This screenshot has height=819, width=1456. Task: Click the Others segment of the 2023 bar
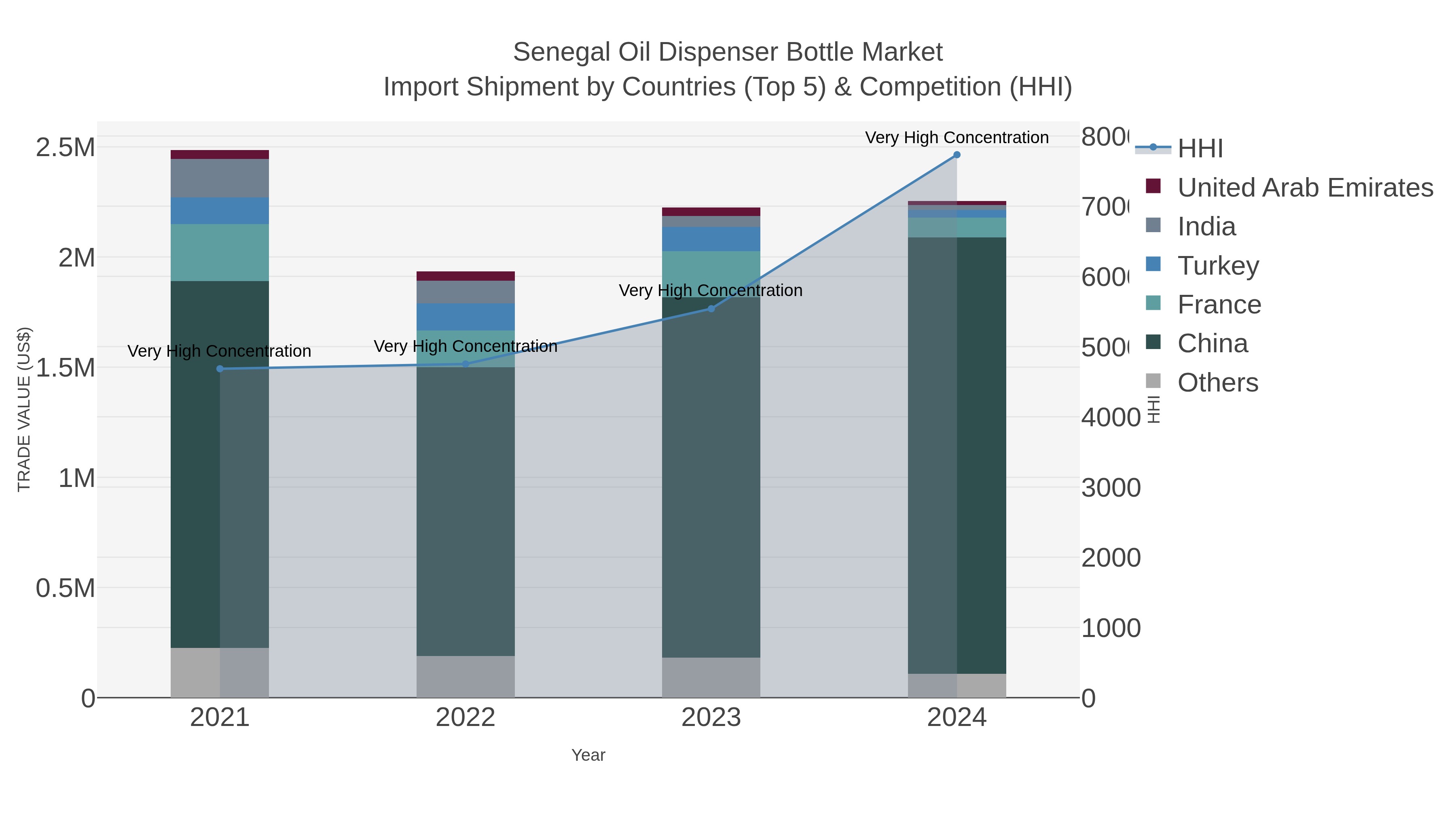pyautogui.click(x=711, y=677)
